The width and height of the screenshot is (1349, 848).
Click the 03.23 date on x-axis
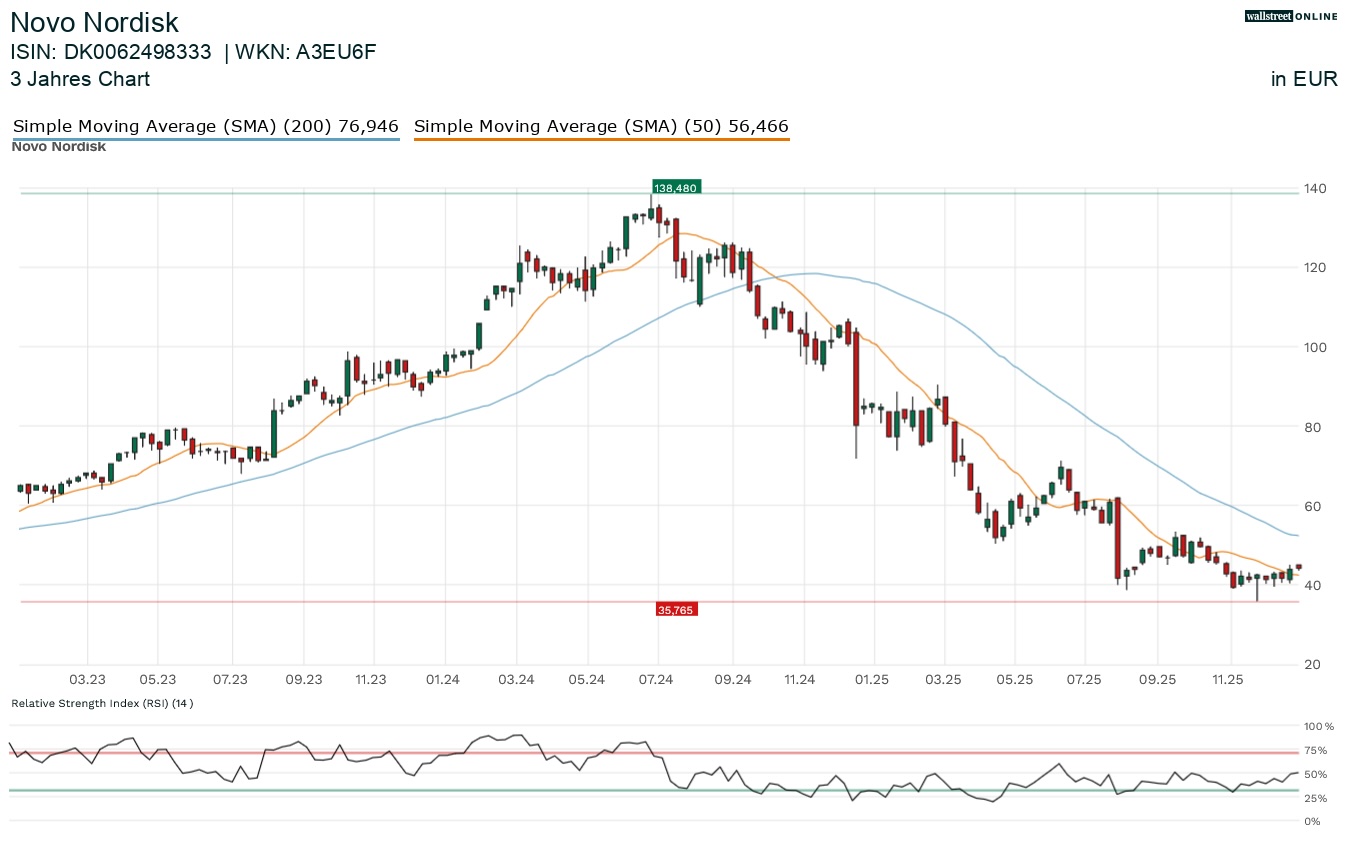[87, 680]
